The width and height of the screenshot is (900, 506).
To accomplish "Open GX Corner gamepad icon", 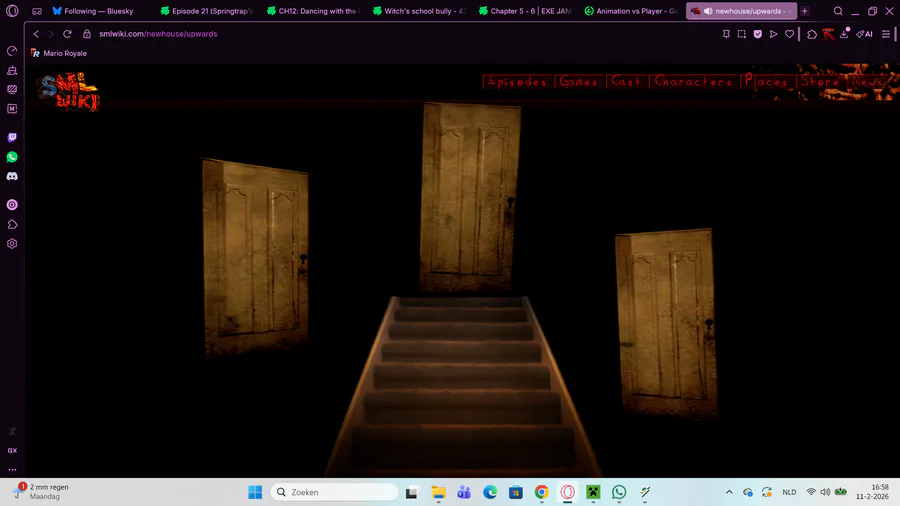I will pyautogui.click(x=37, y=11).
